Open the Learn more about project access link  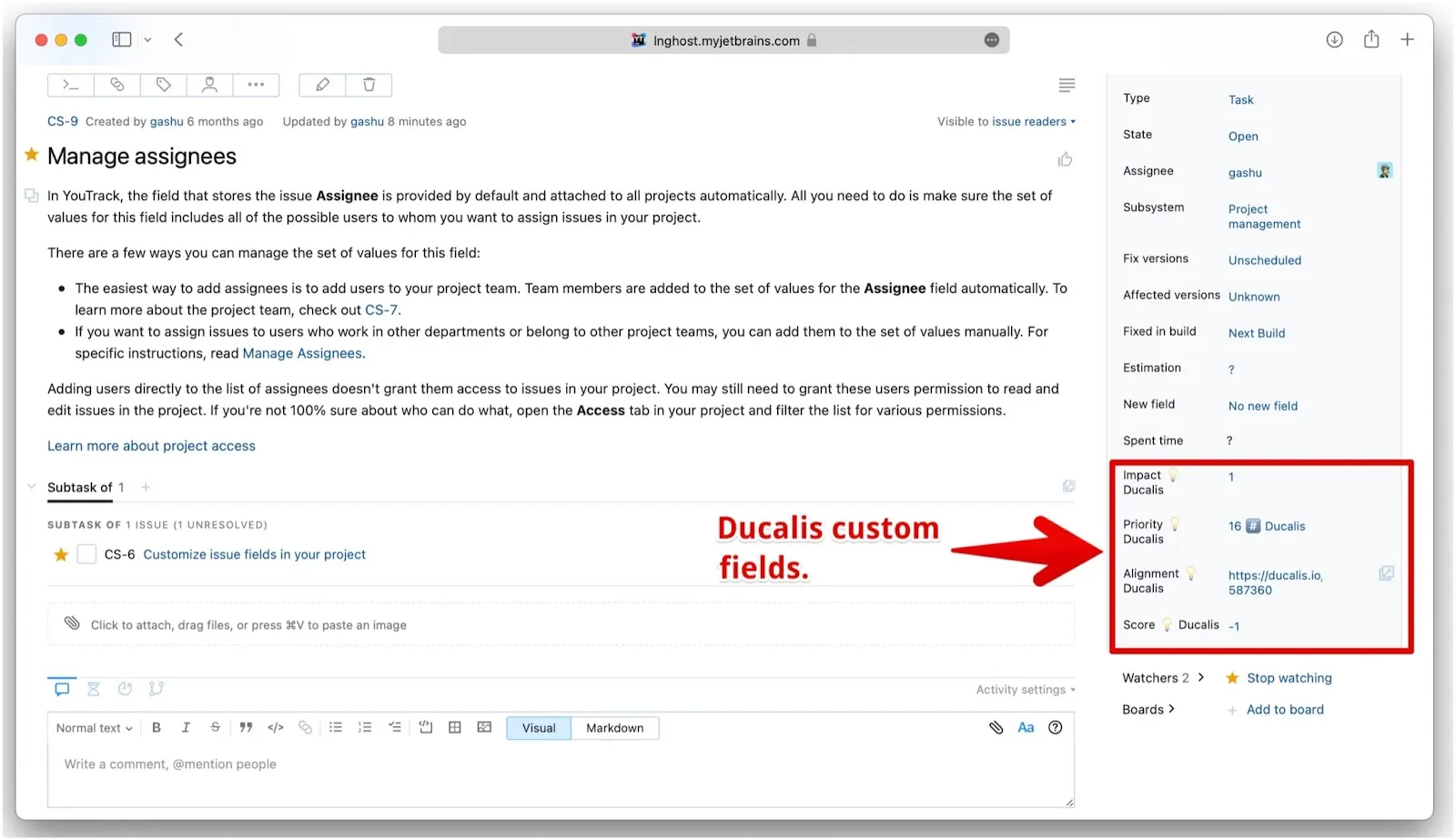point(151,445)
